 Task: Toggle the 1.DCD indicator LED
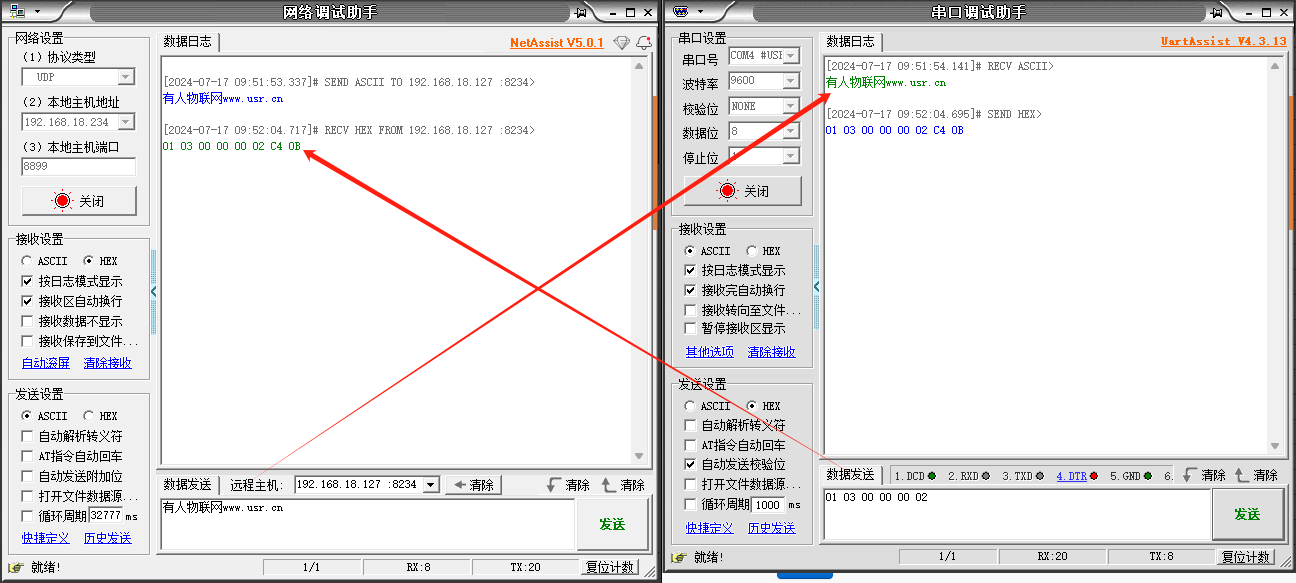pos(932,476)
